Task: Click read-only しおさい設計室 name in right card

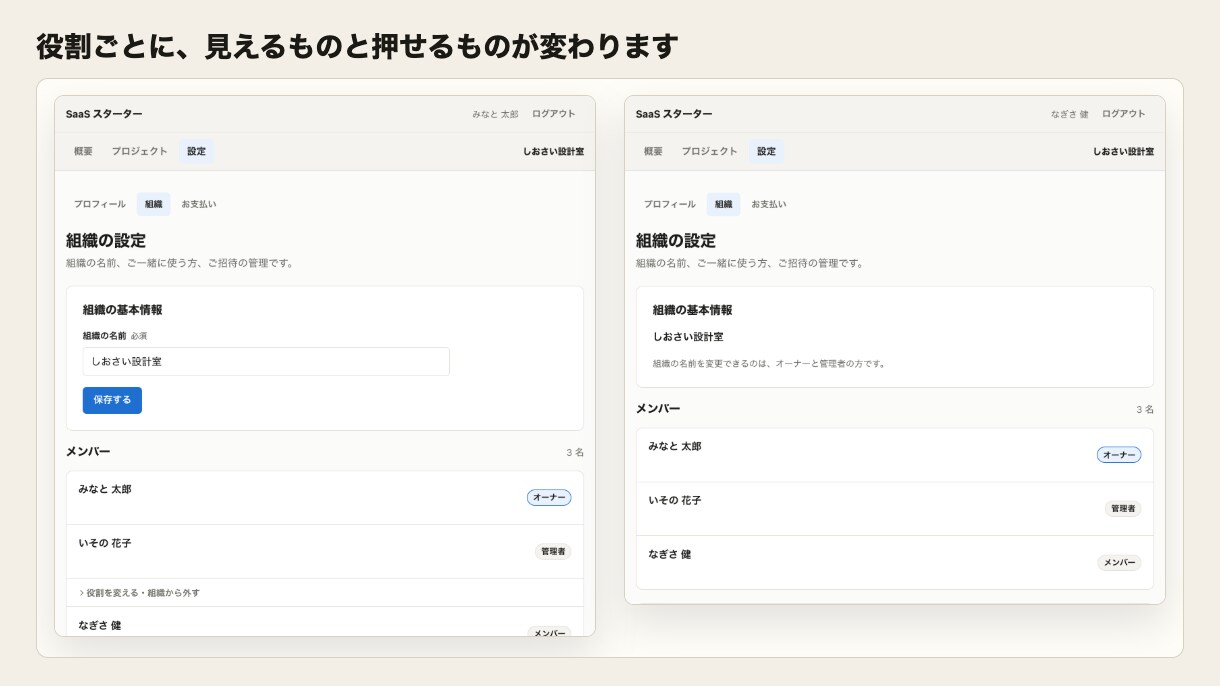Action: [688, 337]
